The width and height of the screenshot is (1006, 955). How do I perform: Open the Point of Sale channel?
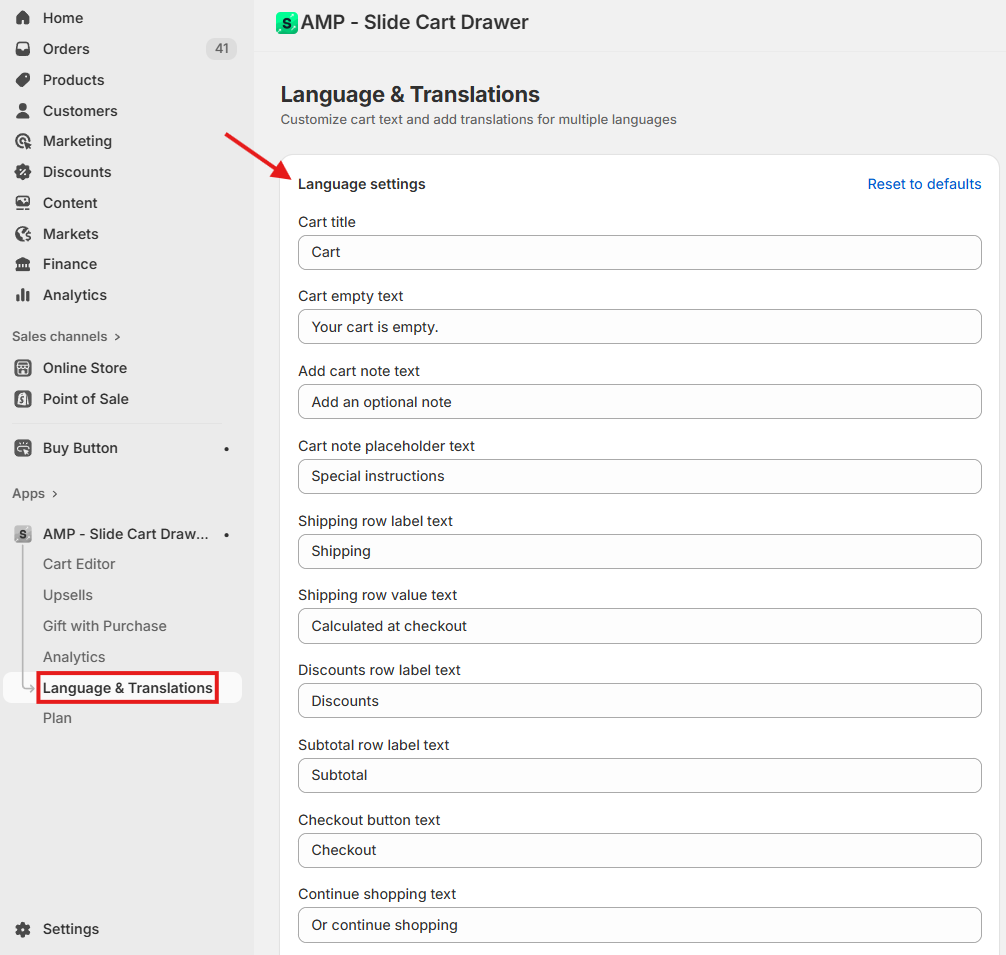point(86,399)
